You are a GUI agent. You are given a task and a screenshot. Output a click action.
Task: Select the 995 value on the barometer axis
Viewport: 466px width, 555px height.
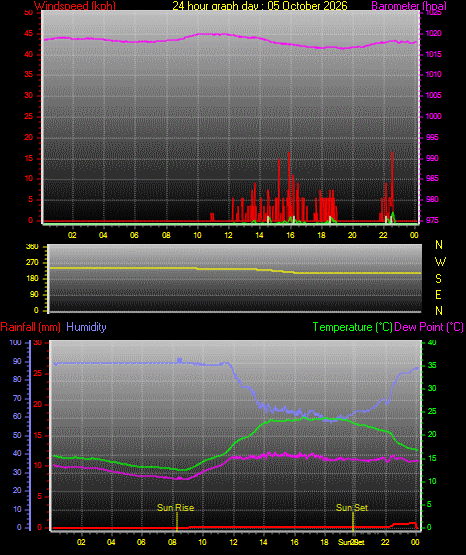[x=432, y=137]
